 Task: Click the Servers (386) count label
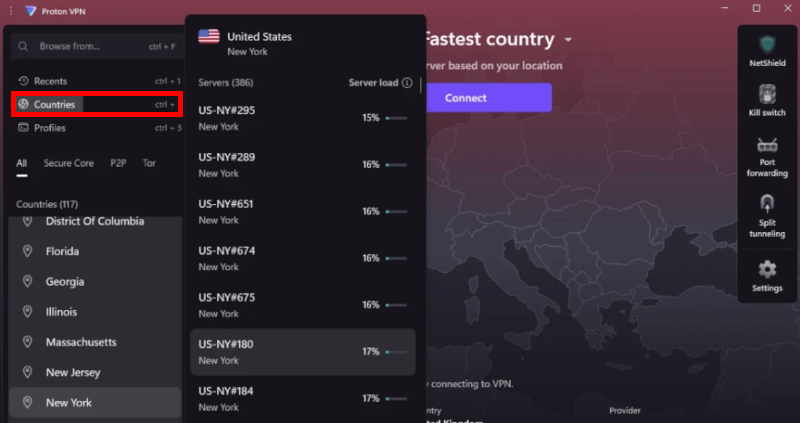[x=226, y=83]
